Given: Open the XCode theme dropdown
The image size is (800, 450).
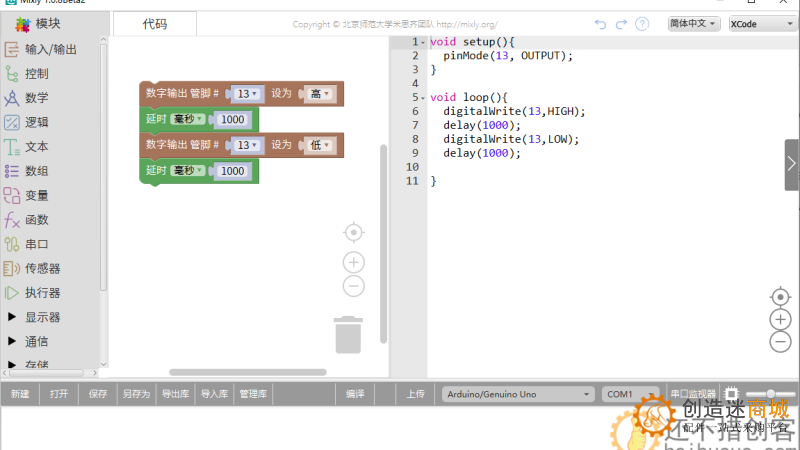Looking at the screenshot, I should (x=763, y=23).
